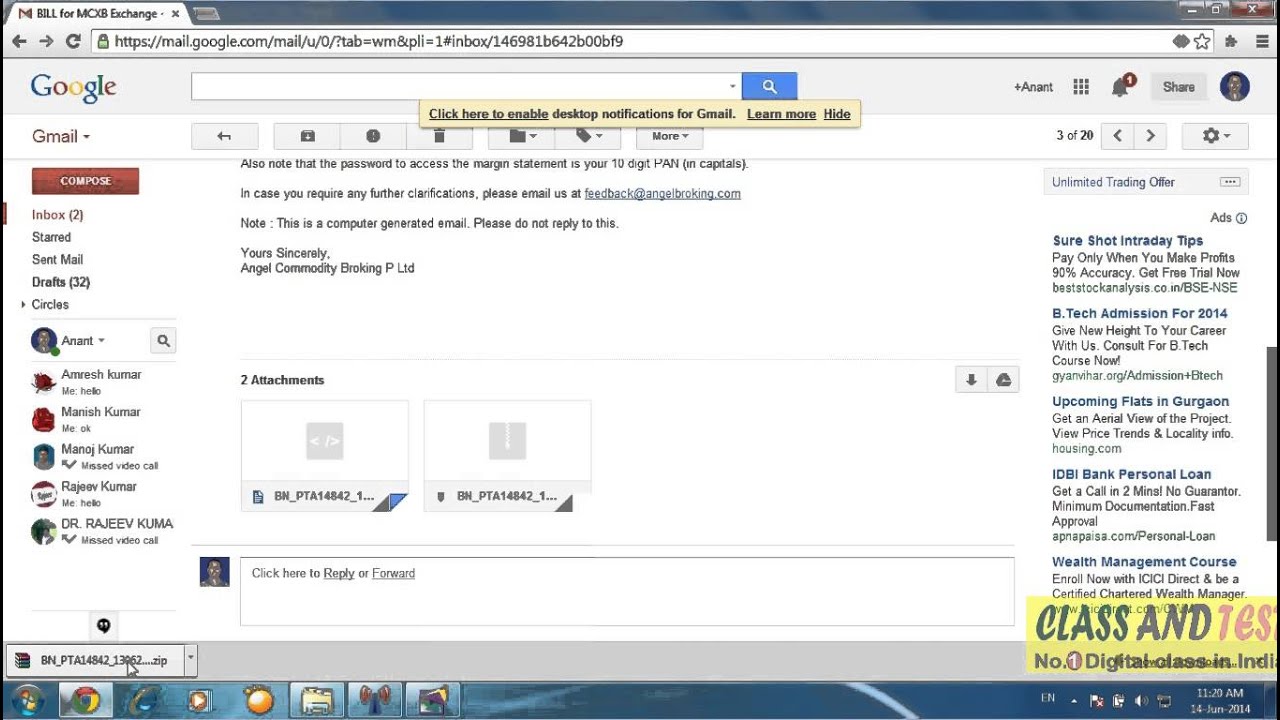This screenshot has width=1280, height=720.
Task: Open the account profile picture top right
Action: pos(1235,87)
